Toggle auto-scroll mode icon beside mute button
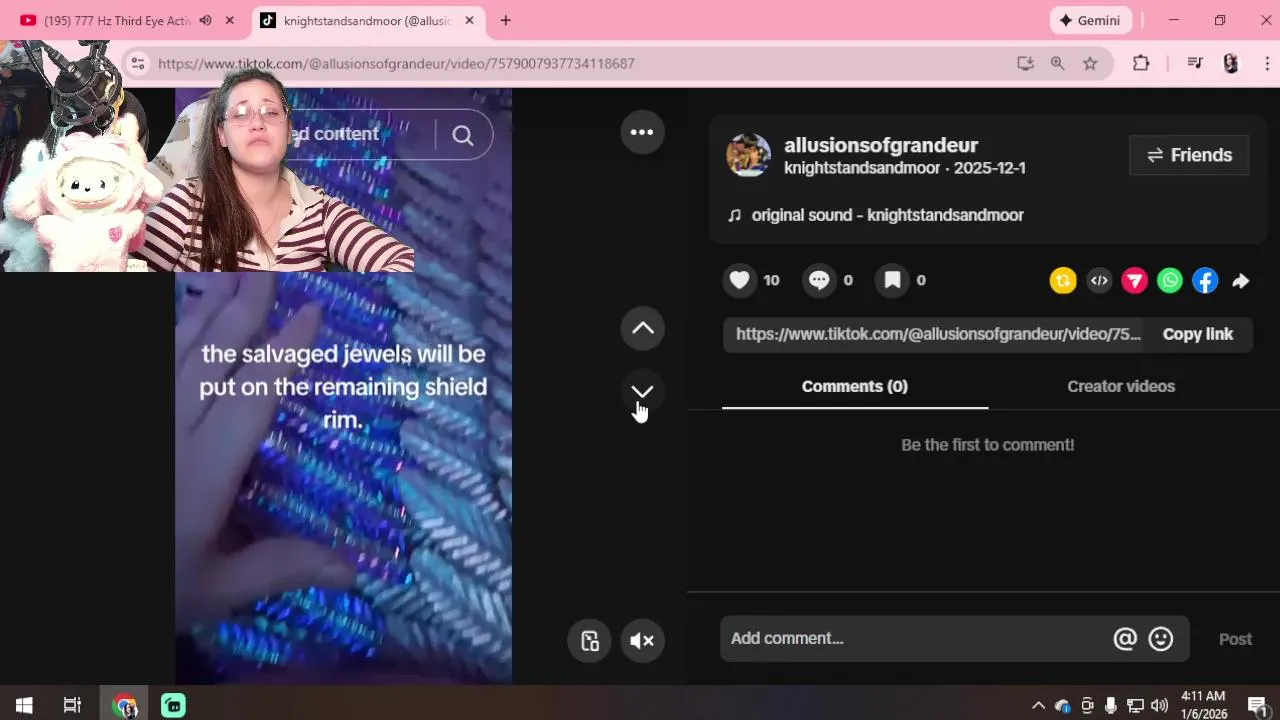The height and width of the screenshot is (720, 1280). (x=589, y=641)
